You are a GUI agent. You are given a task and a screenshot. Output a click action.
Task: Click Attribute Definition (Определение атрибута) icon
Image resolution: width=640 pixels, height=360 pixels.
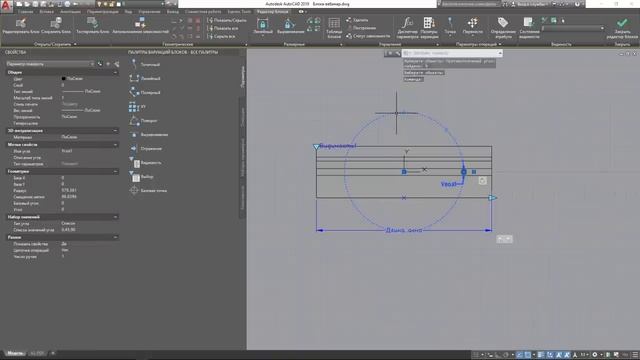tap(503, 23)
